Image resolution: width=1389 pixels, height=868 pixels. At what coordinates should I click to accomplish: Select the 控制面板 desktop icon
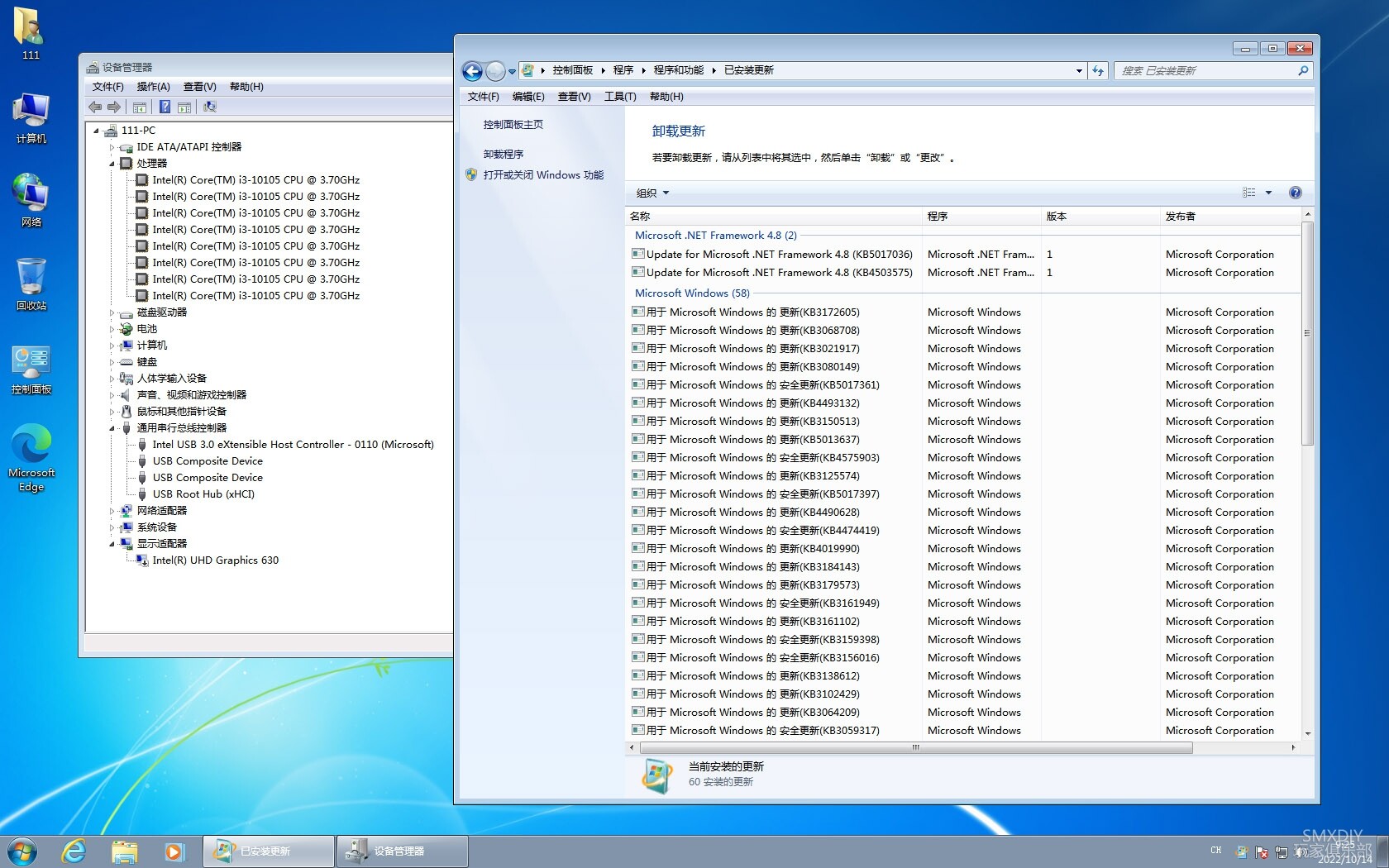tap(31, 370)
